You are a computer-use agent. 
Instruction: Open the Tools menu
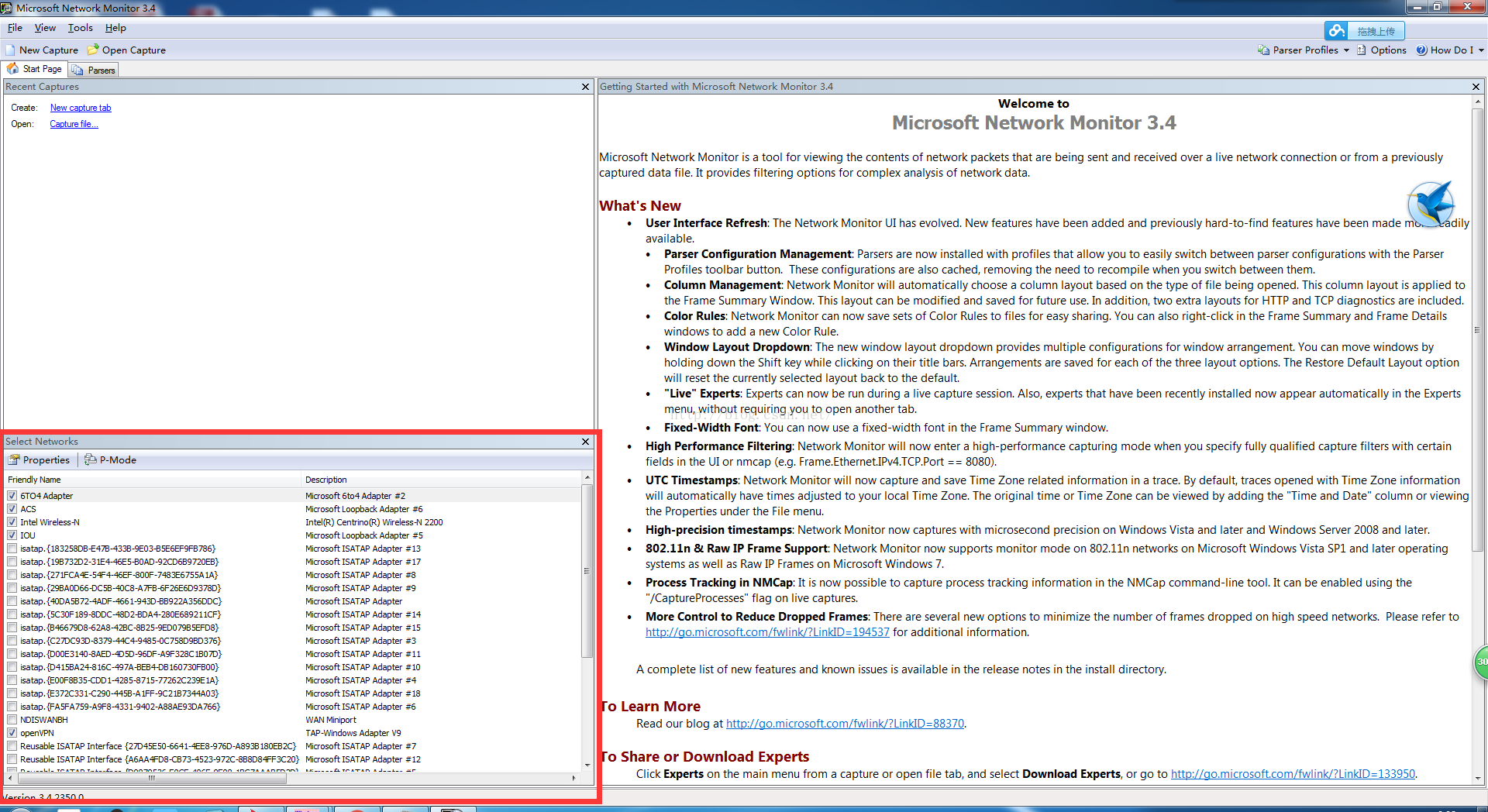click(80, 28)
